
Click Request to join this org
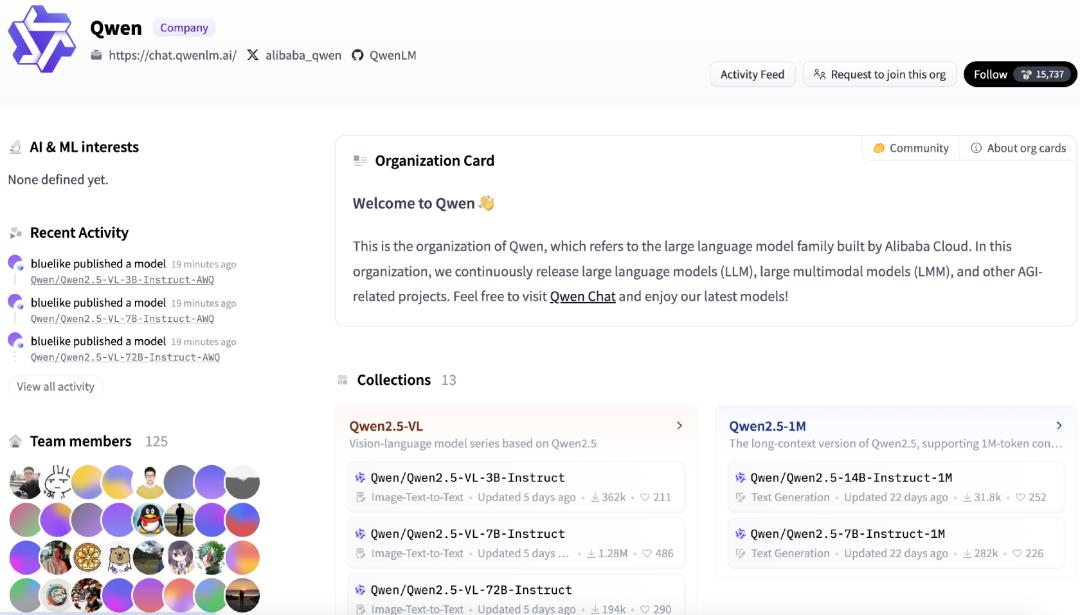880,74
